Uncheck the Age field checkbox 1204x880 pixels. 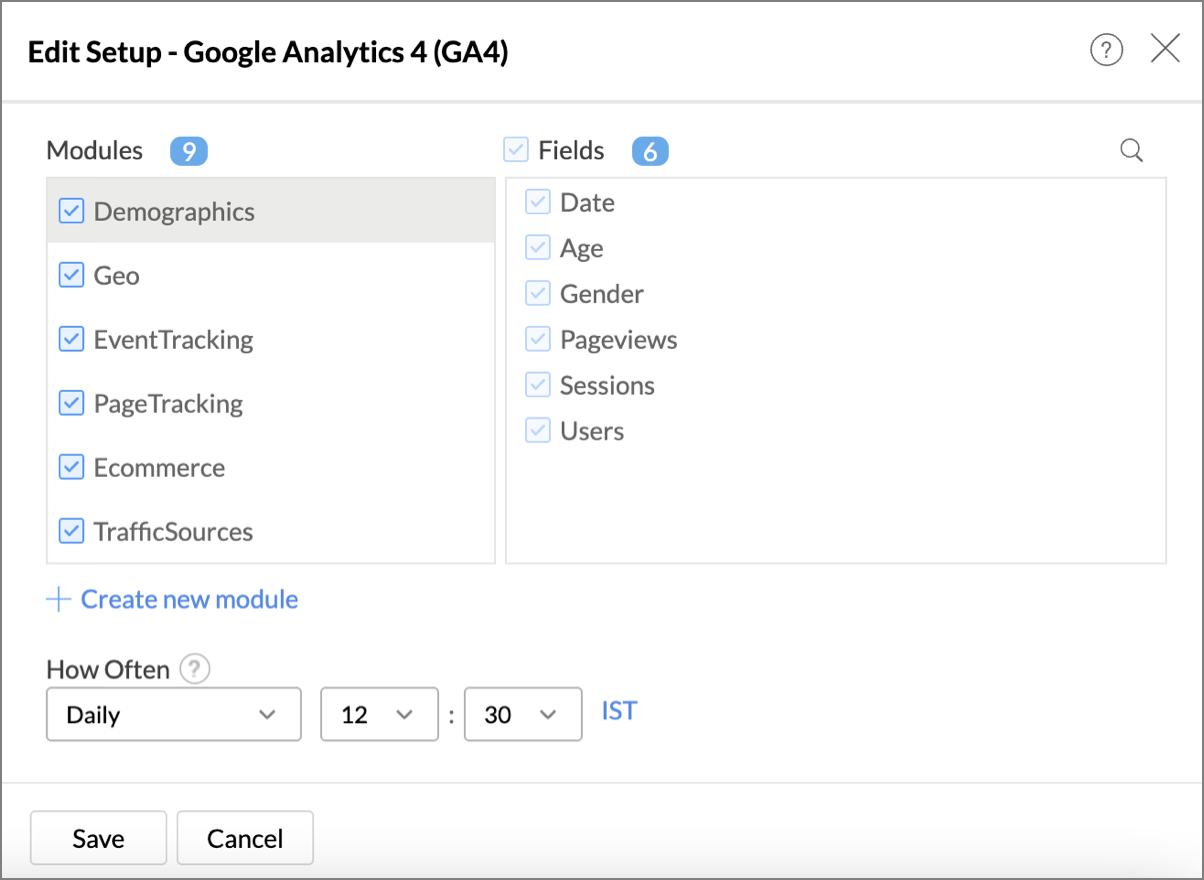click(538, 248)
